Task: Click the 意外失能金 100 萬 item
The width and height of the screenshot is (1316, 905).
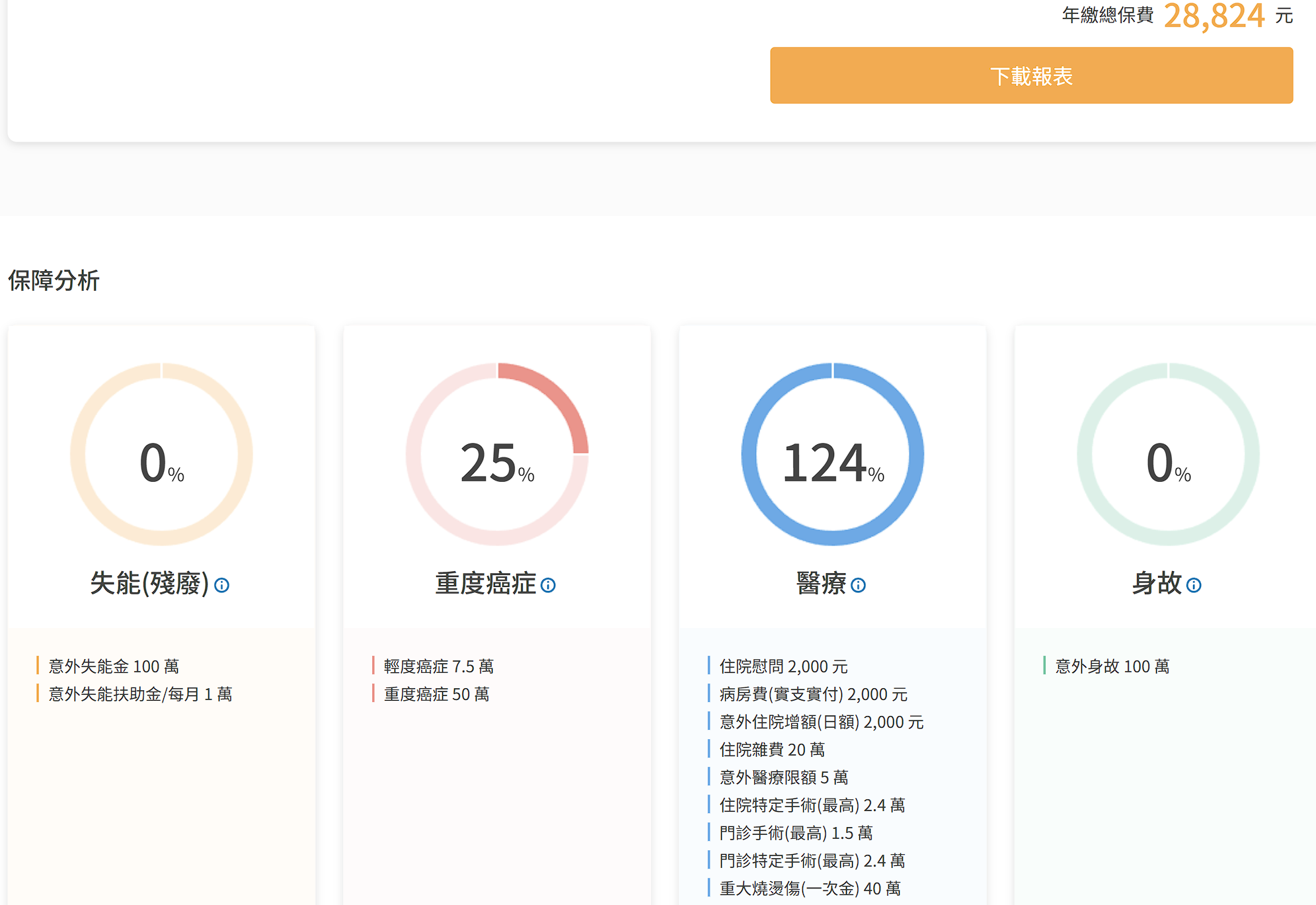Action: (x=114, y=666)
